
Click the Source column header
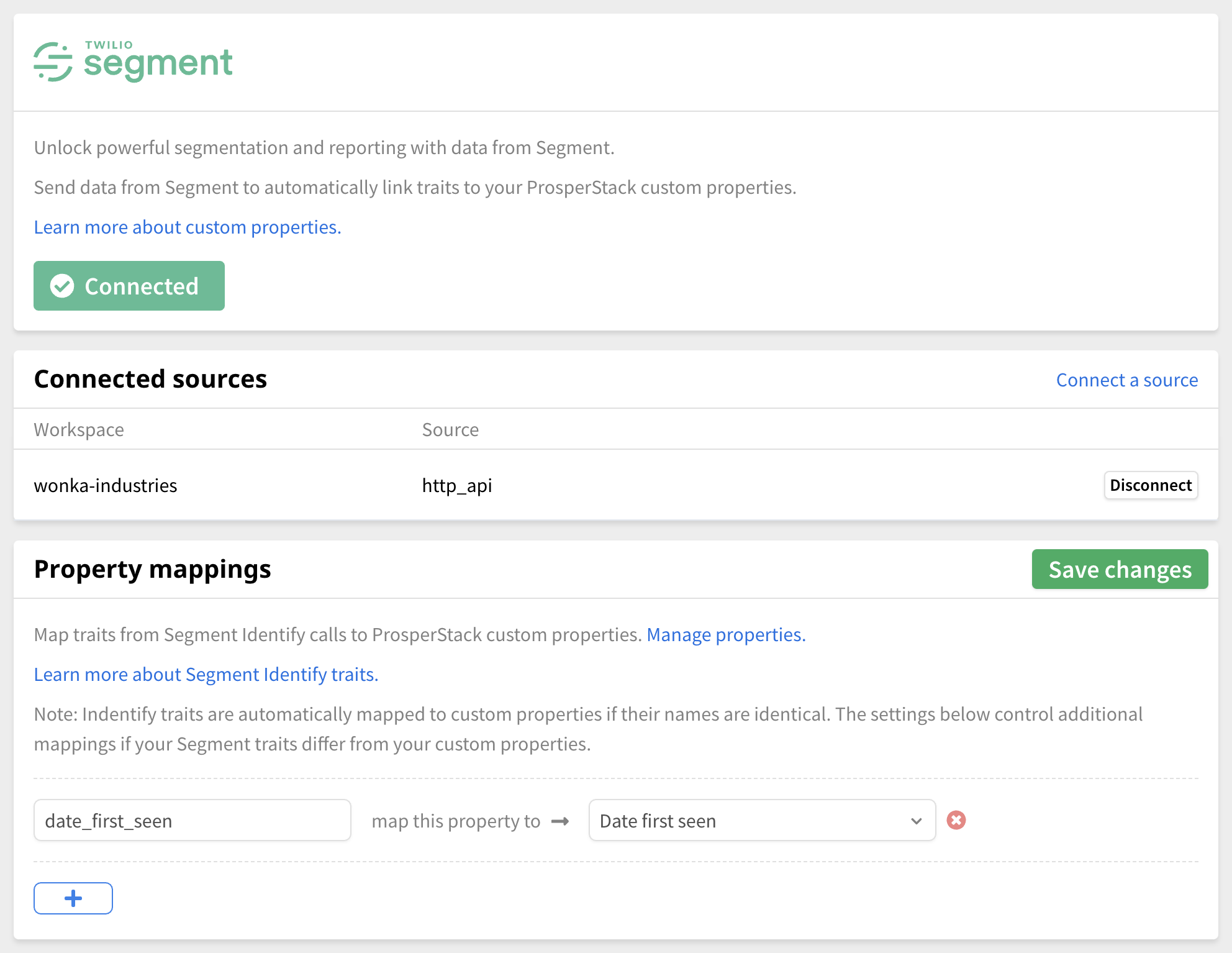click(450, 430)
